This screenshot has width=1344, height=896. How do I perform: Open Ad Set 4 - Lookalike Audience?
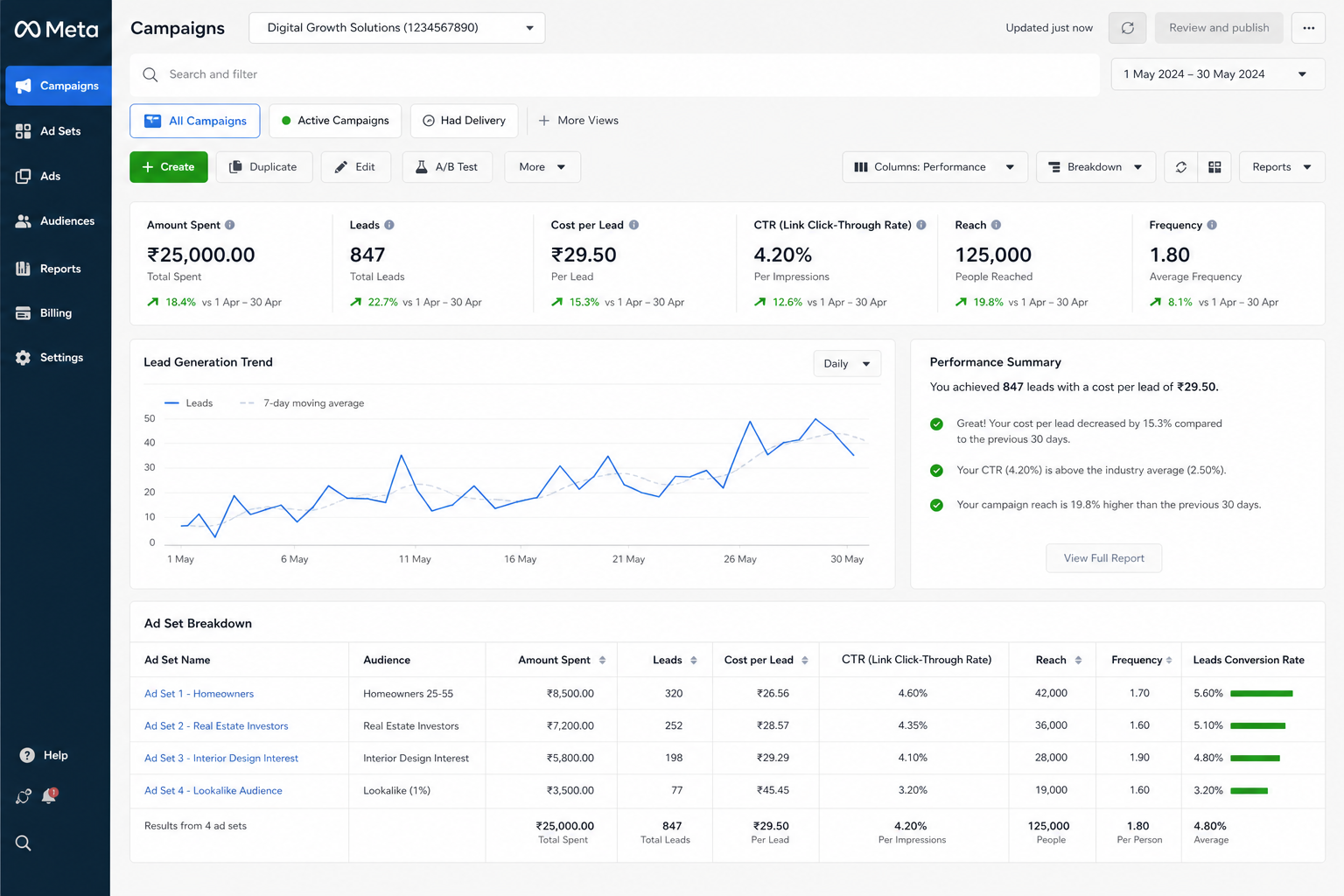(213, 791)
